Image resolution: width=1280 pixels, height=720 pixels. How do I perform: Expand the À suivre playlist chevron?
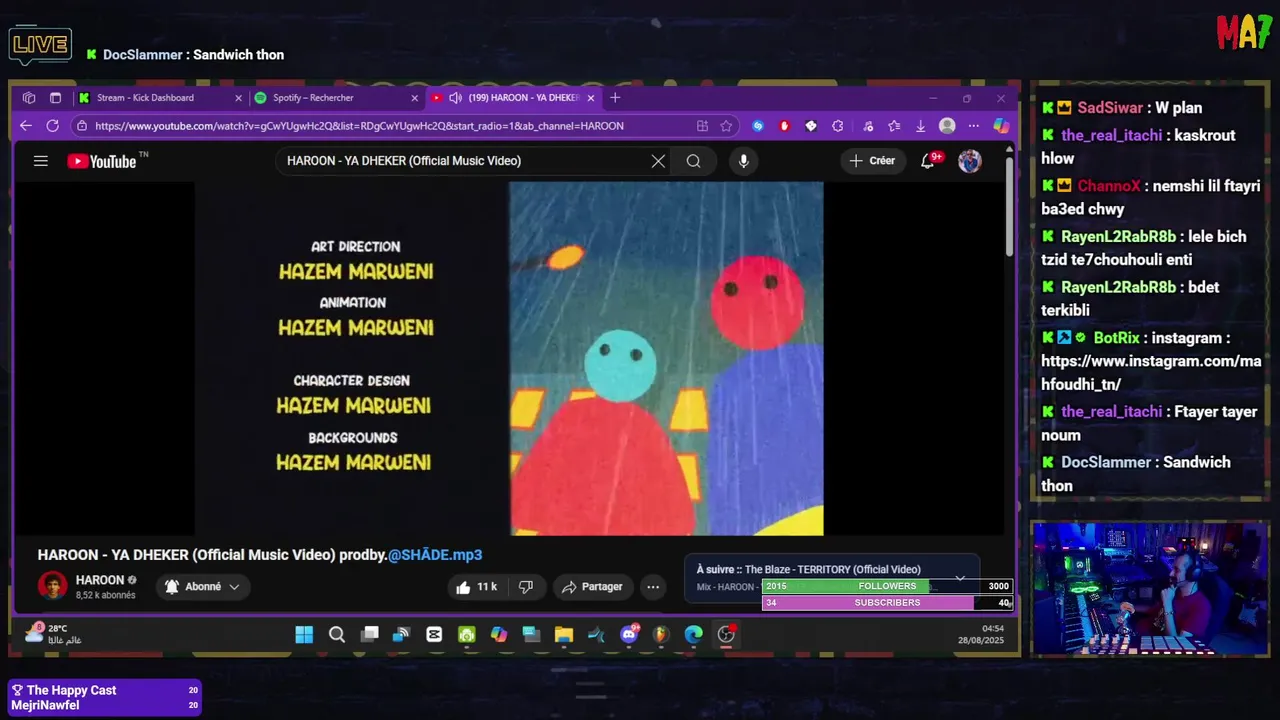point(960,578)
